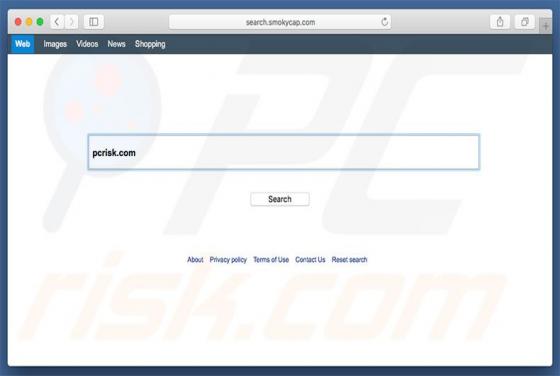This screenshot has width=560, height=376.
Task: Switch to the Images tab
Action: pos(55,44)
